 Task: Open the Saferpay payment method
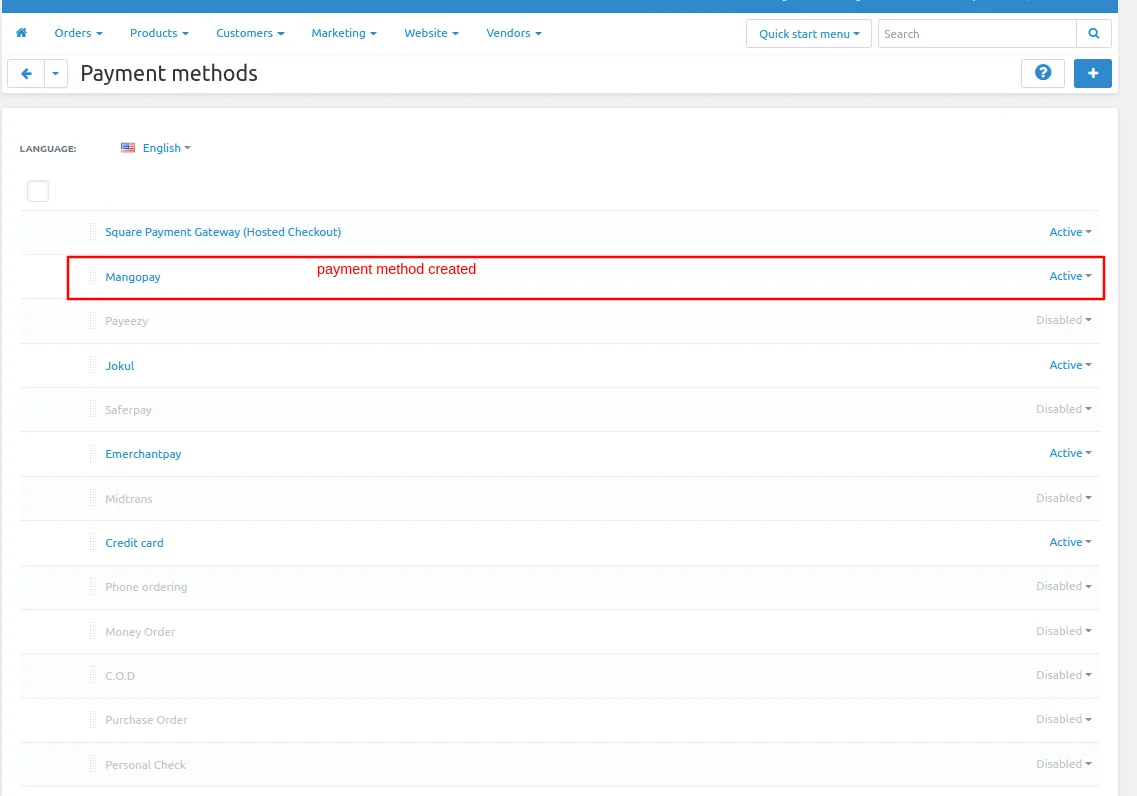point(128,410)
